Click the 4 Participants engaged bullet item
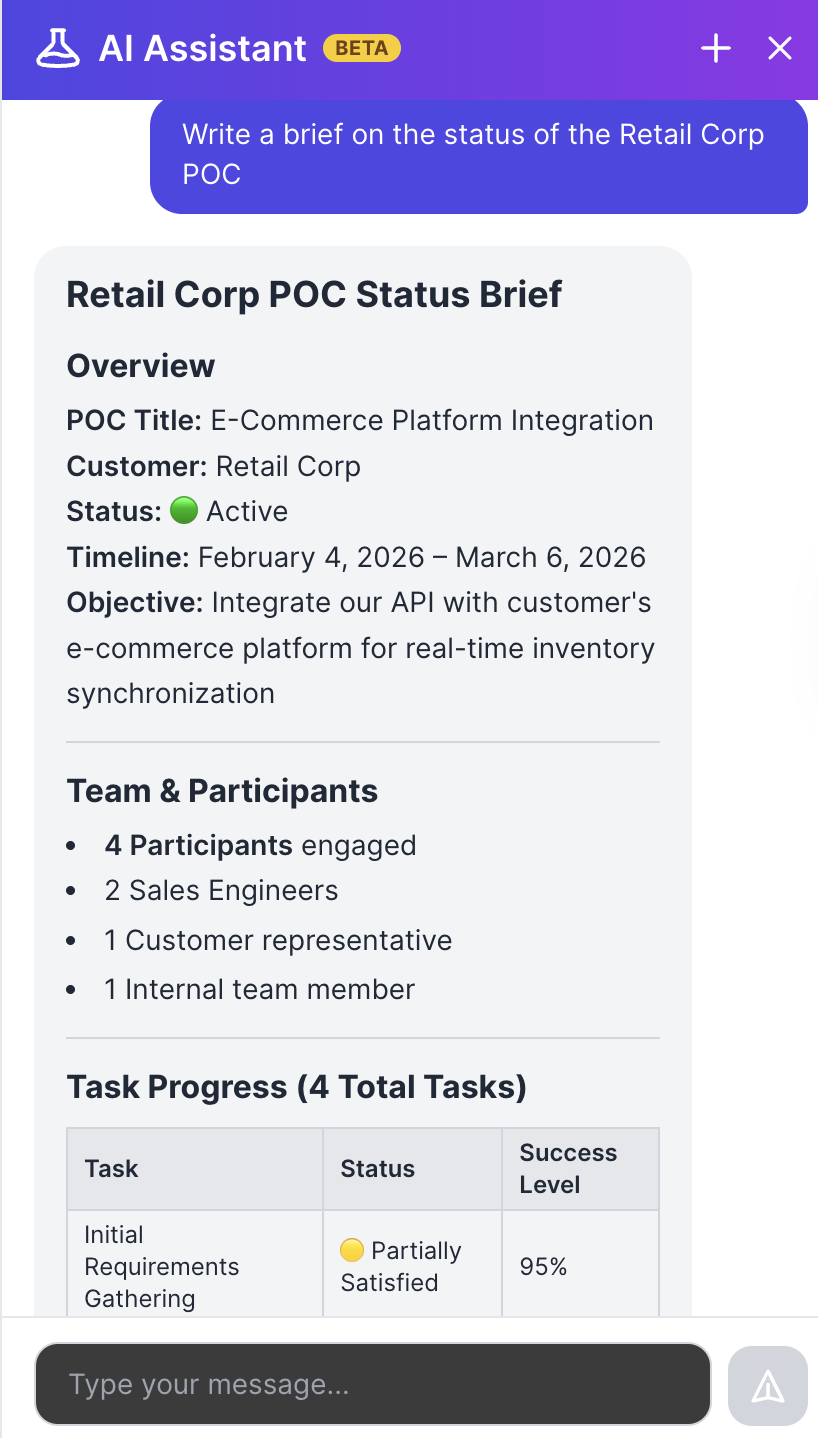The width and height of the screenshot is (818, 1438). pyautogui.click(x=260, y=845)
